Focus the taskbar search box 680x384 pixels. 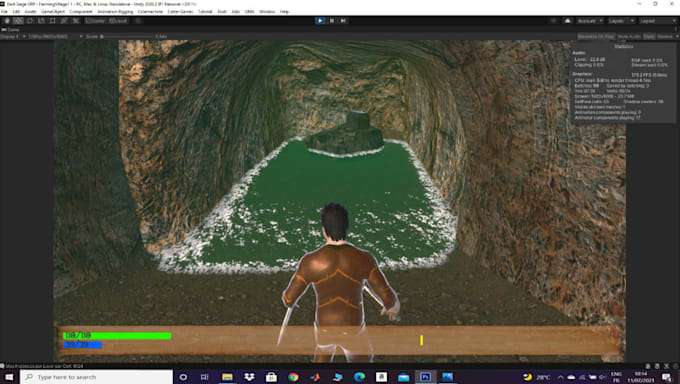pyautogui.click(x=96, y=377)
